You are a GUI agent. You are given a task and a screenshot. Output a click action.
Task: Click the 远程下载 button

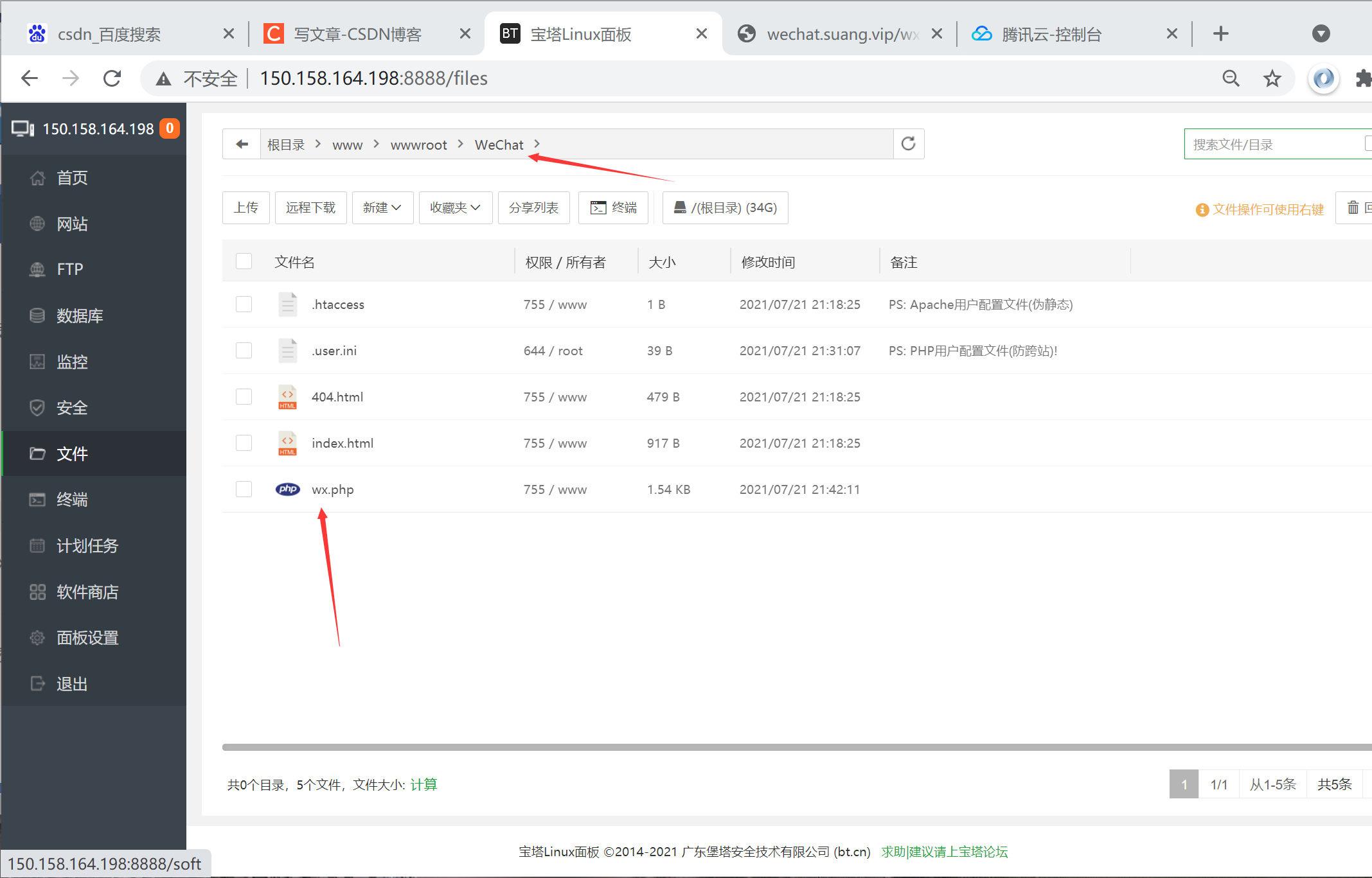coord(310,207)
